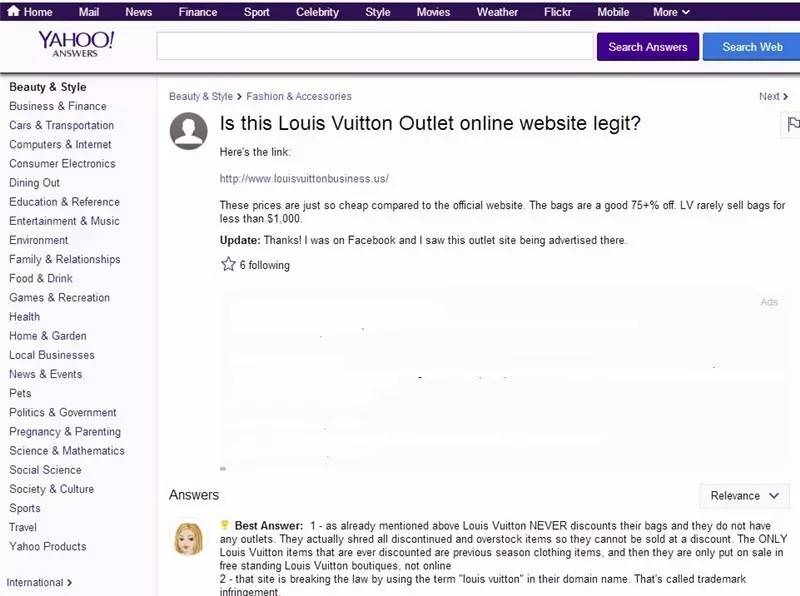Select Pets category in sidebar
Screen dimensions: 800x596
[20, 393]
